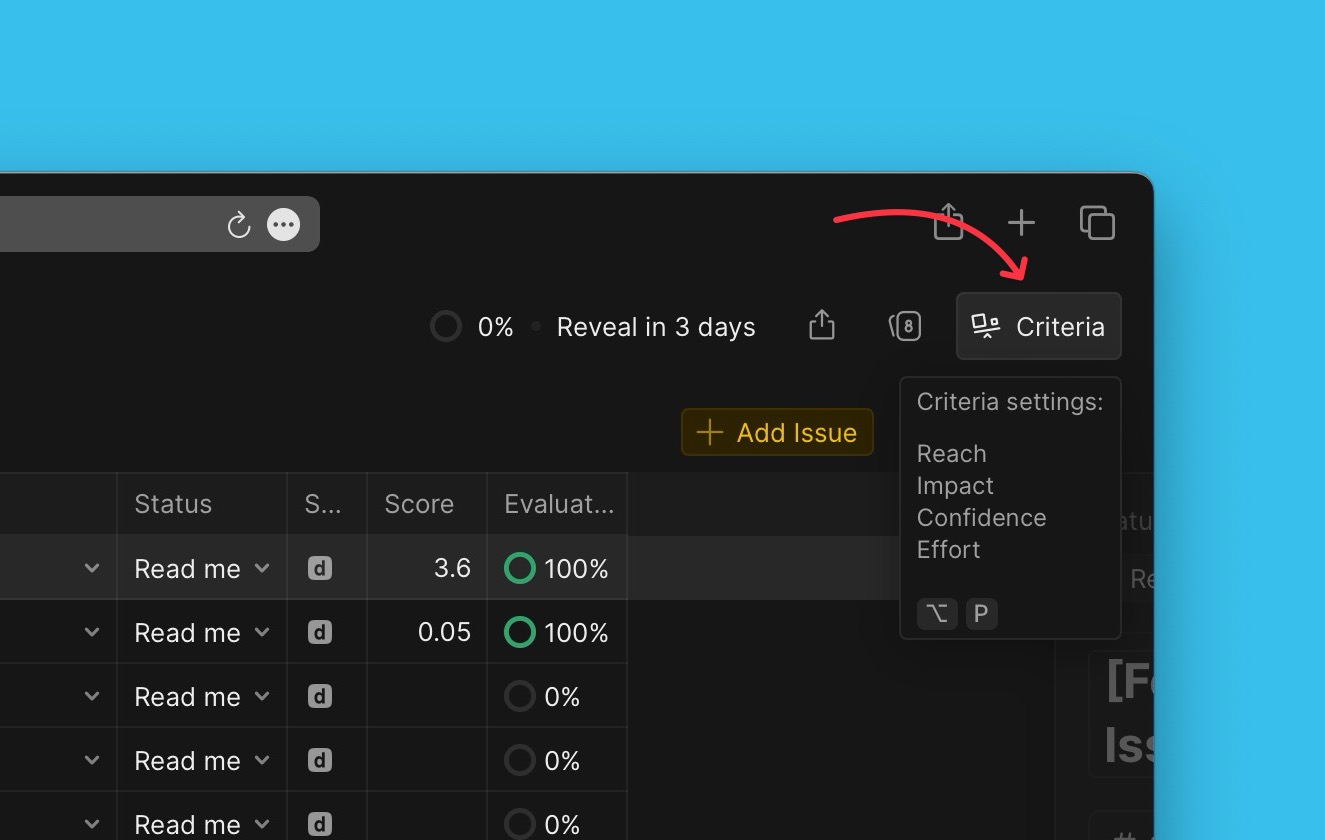
Task: Expand the second row using its left chevron
Action: pyautogui.click(x=91, y=631)
